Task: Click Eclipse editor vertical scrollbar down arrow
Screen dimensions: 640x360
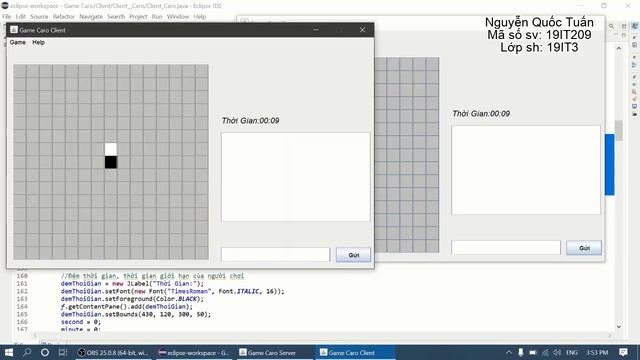Action: click(619, 327)
